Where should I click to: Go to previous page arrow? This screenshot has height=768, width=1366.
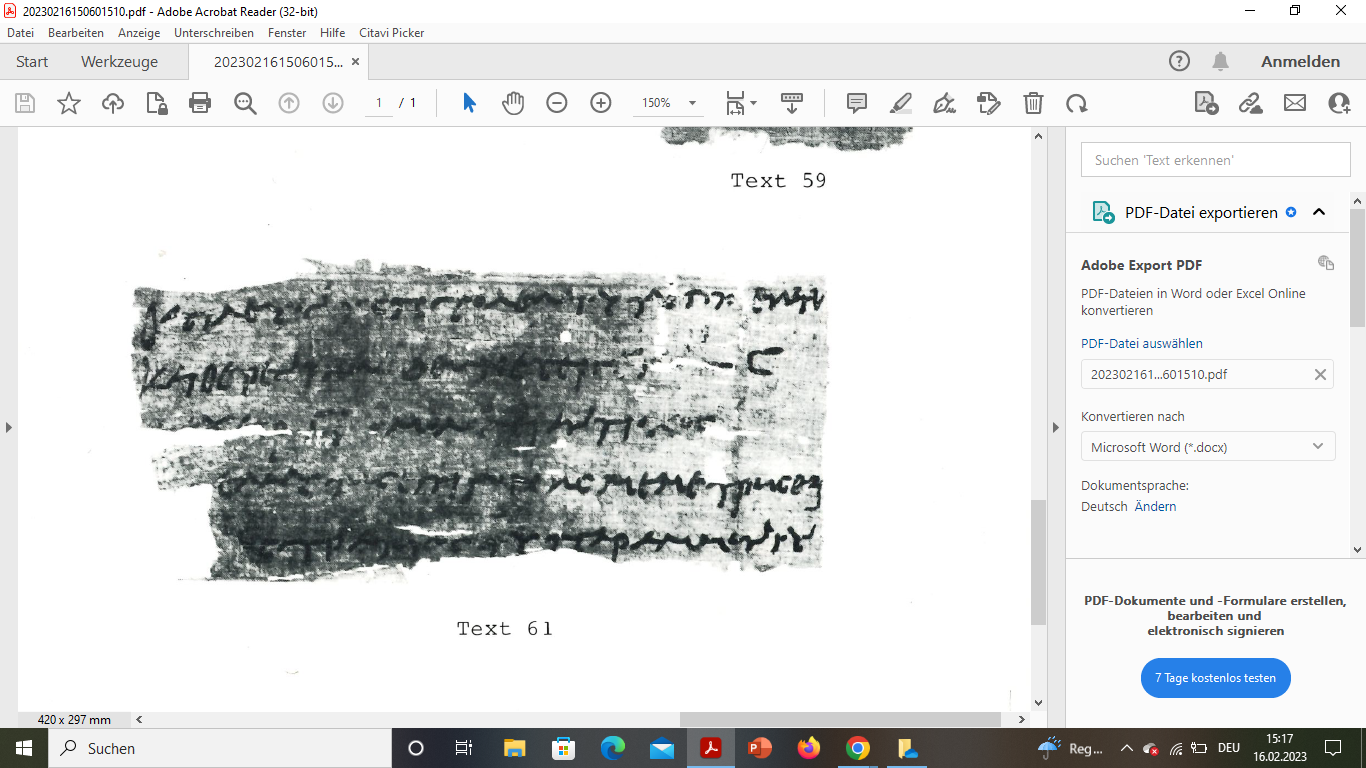pyautogui.click(x=289, y=103)
